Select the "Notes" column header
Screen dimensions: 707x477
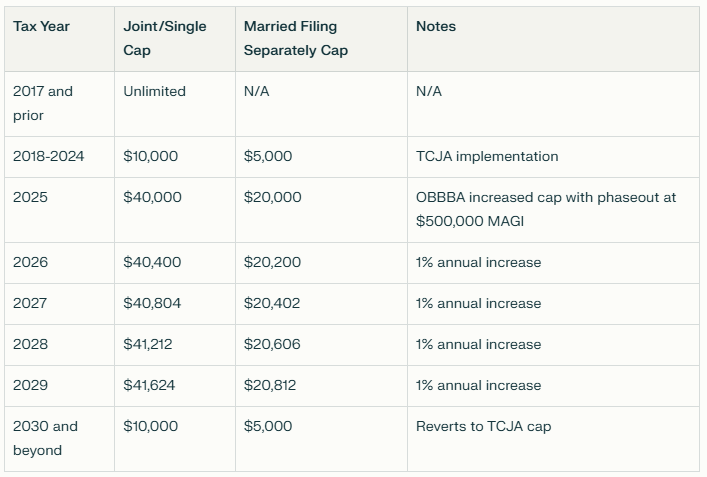(x=436, y=26)
